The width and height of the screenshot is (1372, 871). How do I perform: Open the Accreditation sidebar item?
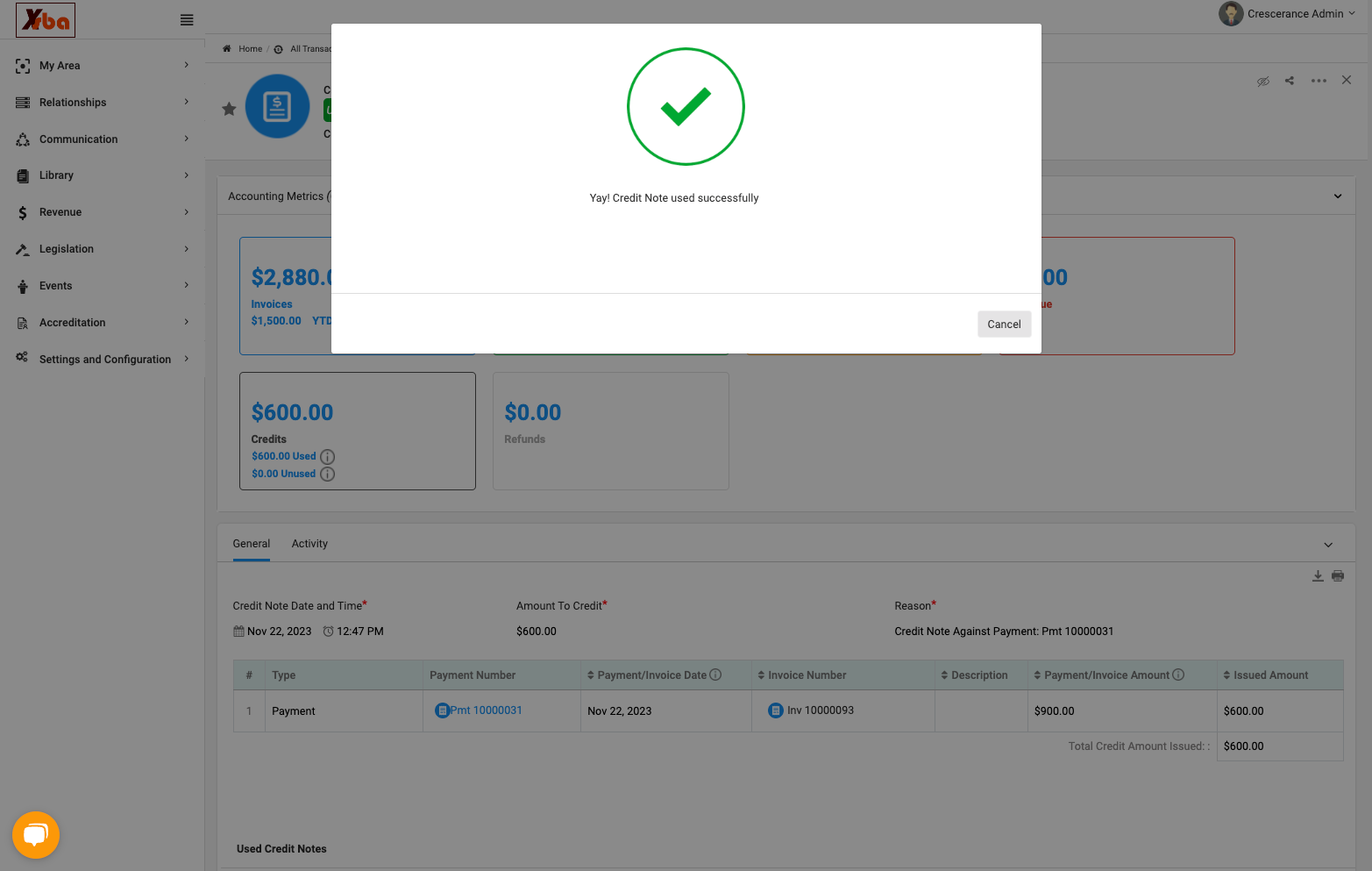coord(103,323)
